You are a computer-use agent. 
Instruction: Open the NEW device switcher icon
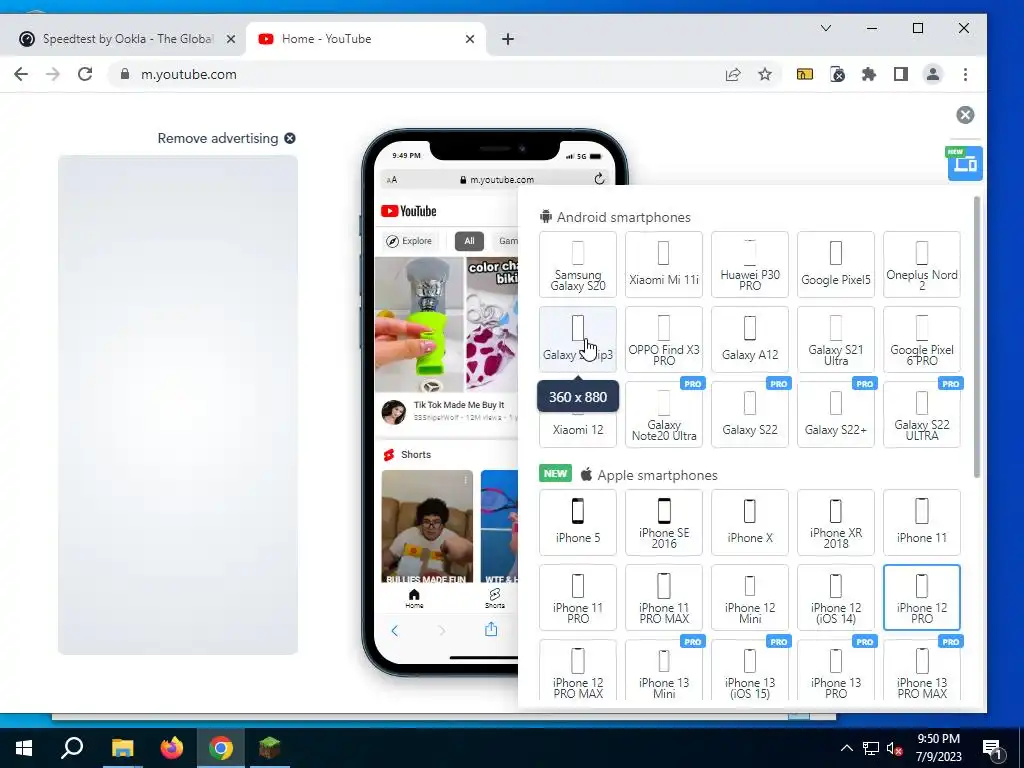coord(965,163)
